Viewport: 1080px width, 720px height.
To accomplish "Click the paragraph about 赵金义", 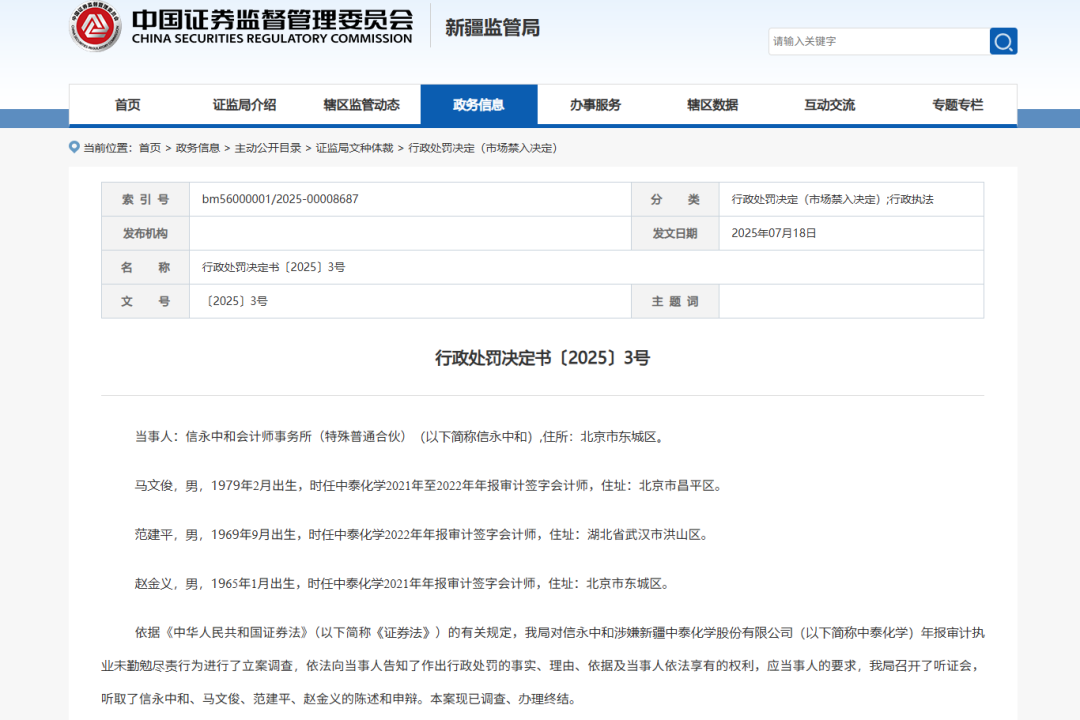I will tap(404, 584).
